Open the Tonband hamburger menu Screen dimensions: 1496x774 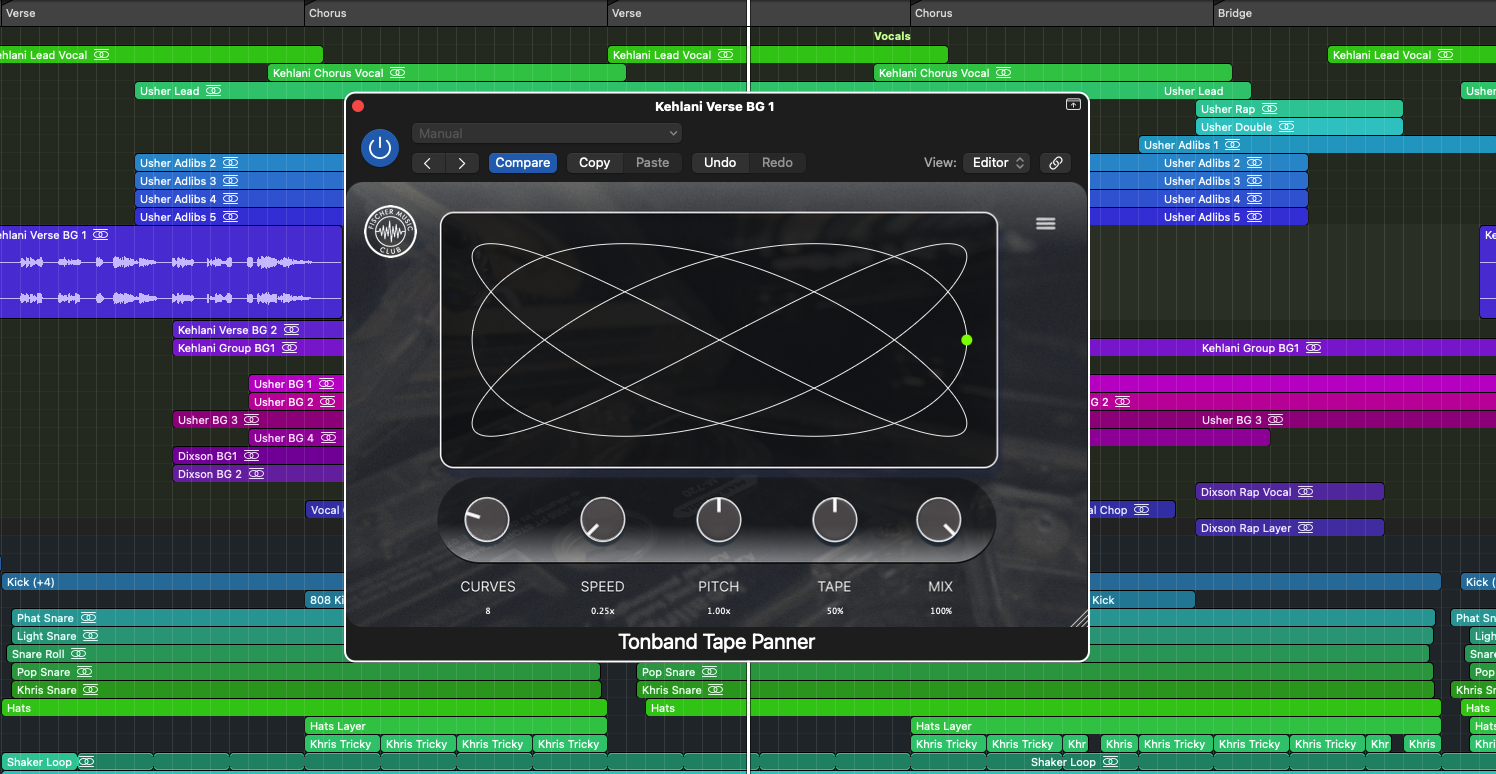(1046, 224)
